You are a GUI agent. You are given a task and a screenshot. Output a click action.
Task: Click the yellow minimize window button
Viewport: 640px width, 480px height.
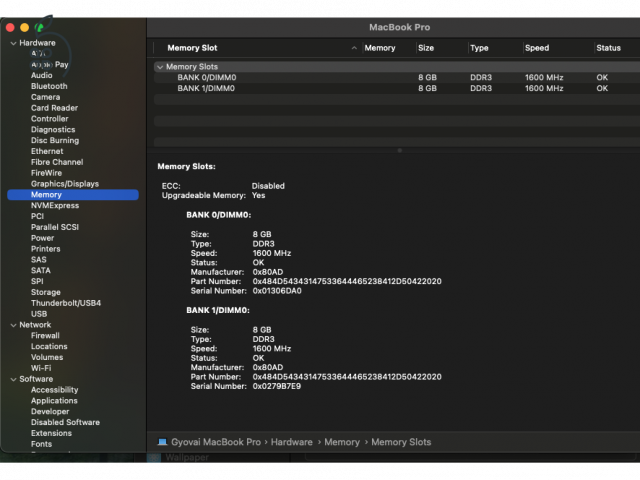point(24,28)
